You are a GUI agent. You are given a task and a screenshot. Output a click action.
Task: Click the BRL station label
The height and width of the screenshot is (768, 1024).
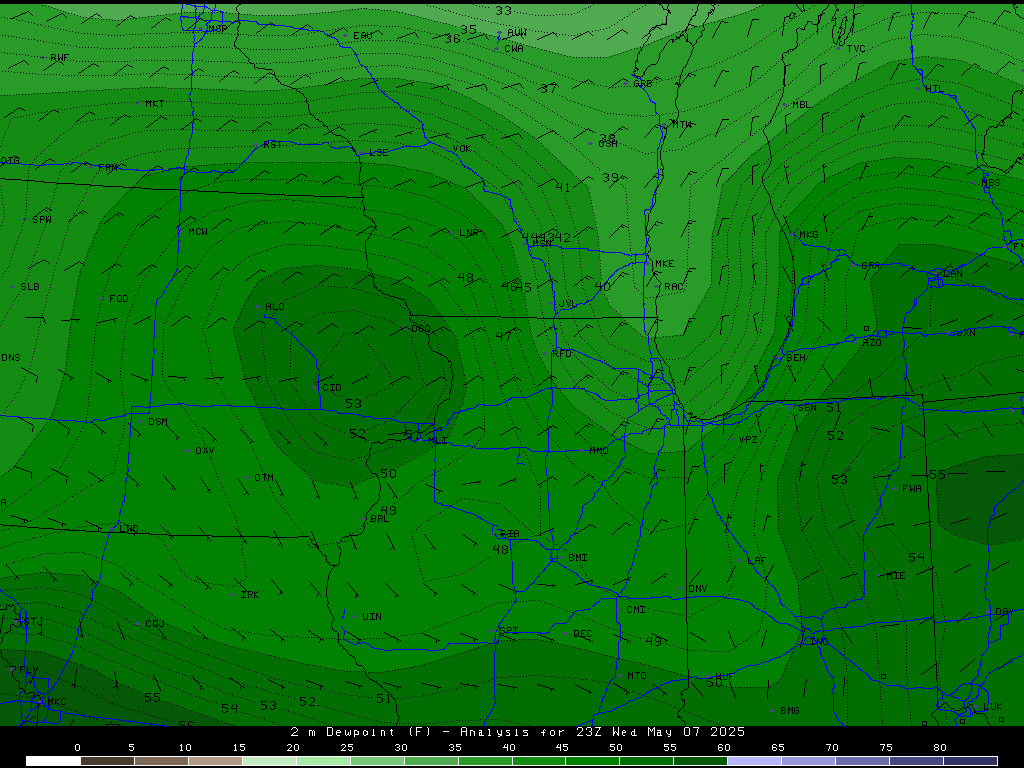pyautogui.click(x=379, y=519)
